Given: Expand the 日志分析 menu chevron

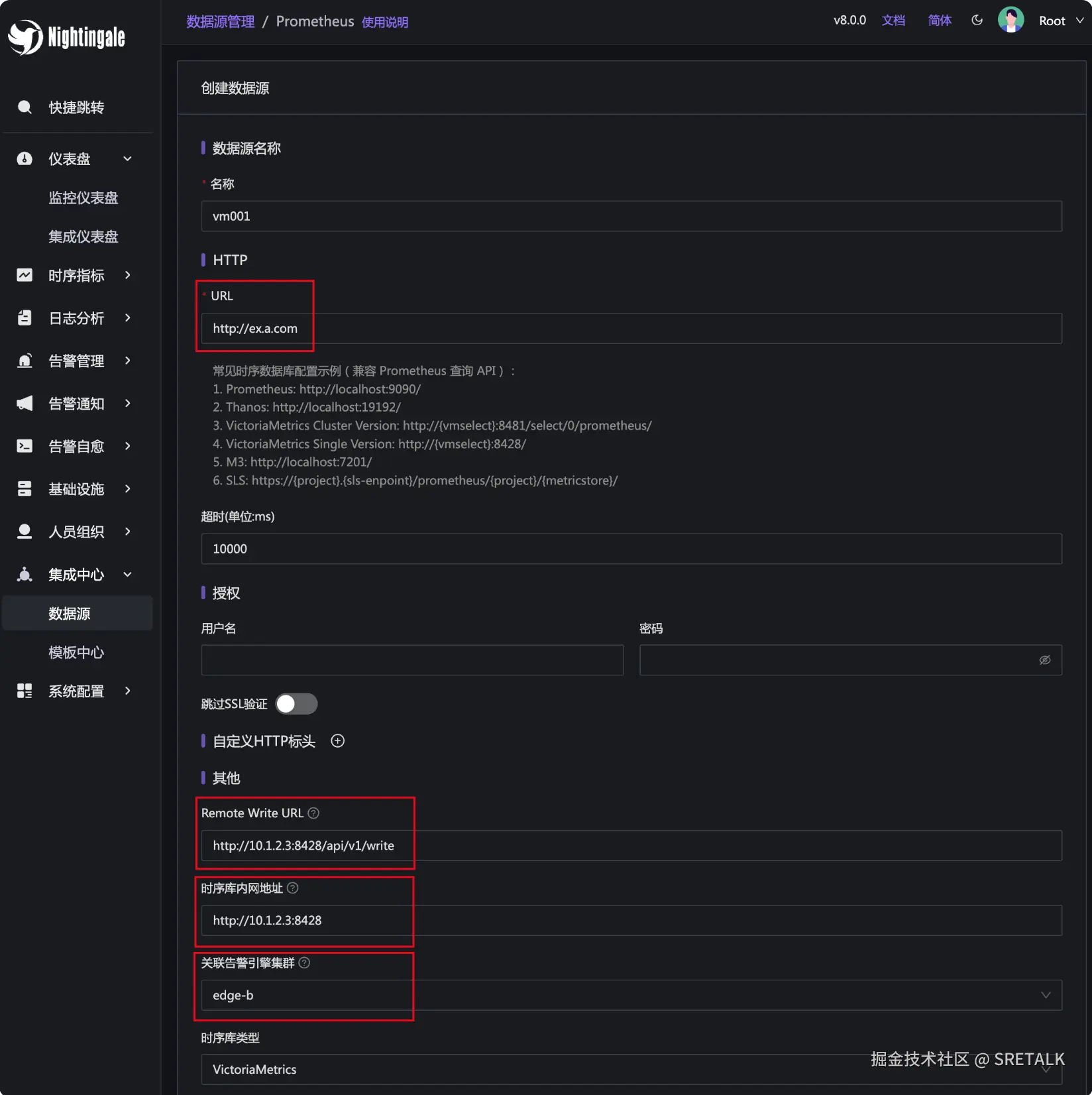Looking at the screenshot, I should click(128, 318).
